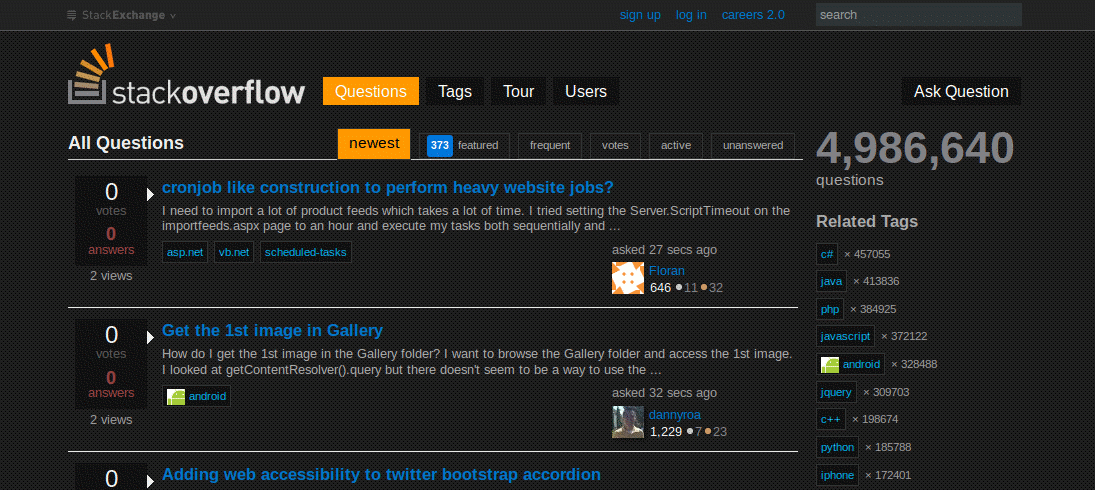Select the newest sort tab
Viewport: 1095px width, 490px height.
point(374,144)
